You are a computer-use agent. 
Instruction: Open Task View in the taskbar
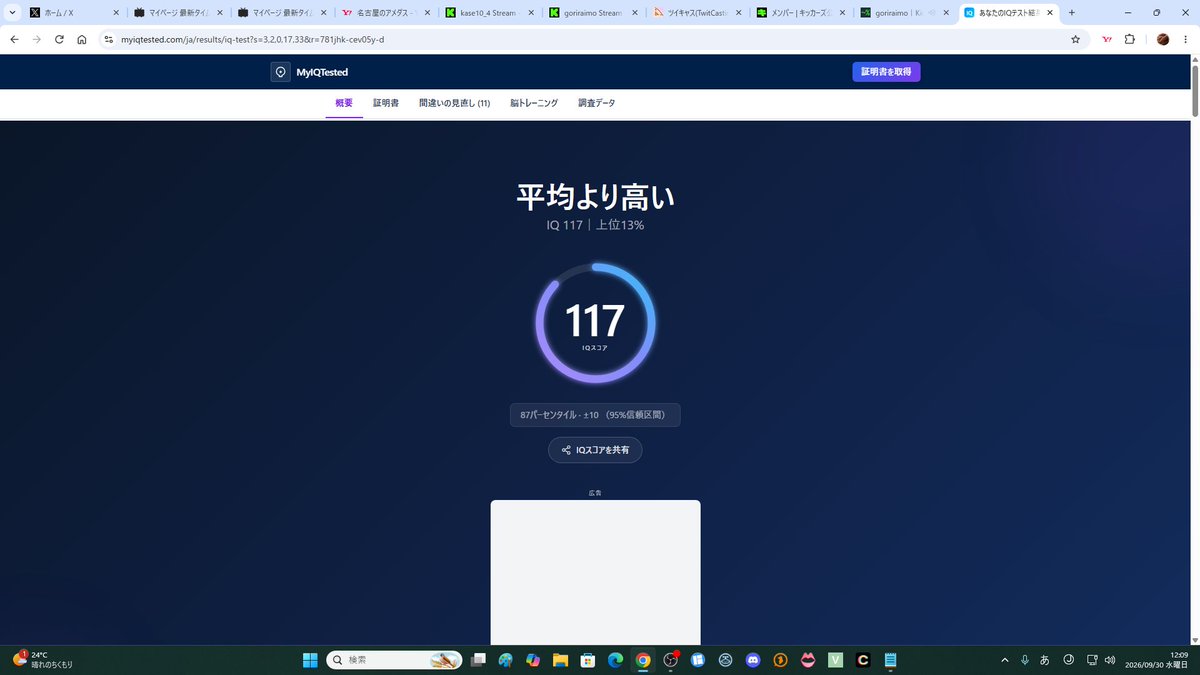click(x=479, y=660)
